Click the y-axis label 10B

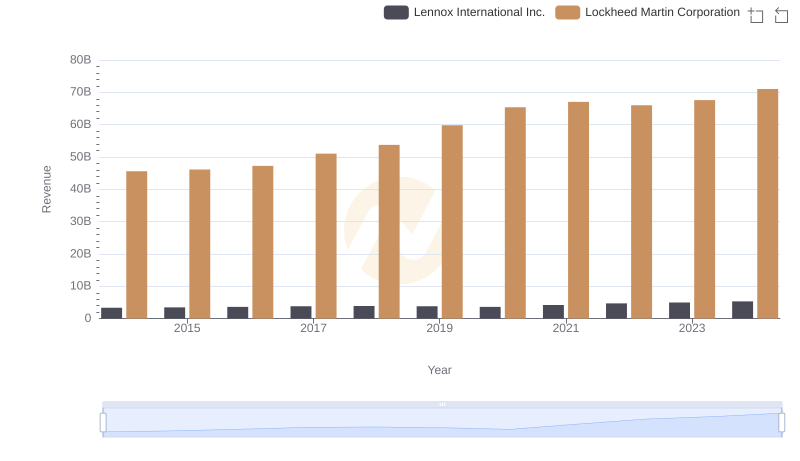click(x=81, y=286)
